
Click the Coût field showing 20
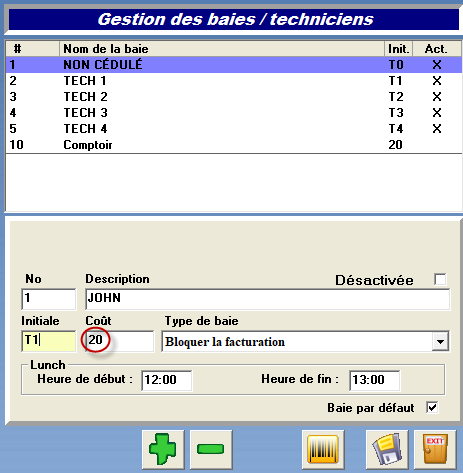[x=120, y=341]
